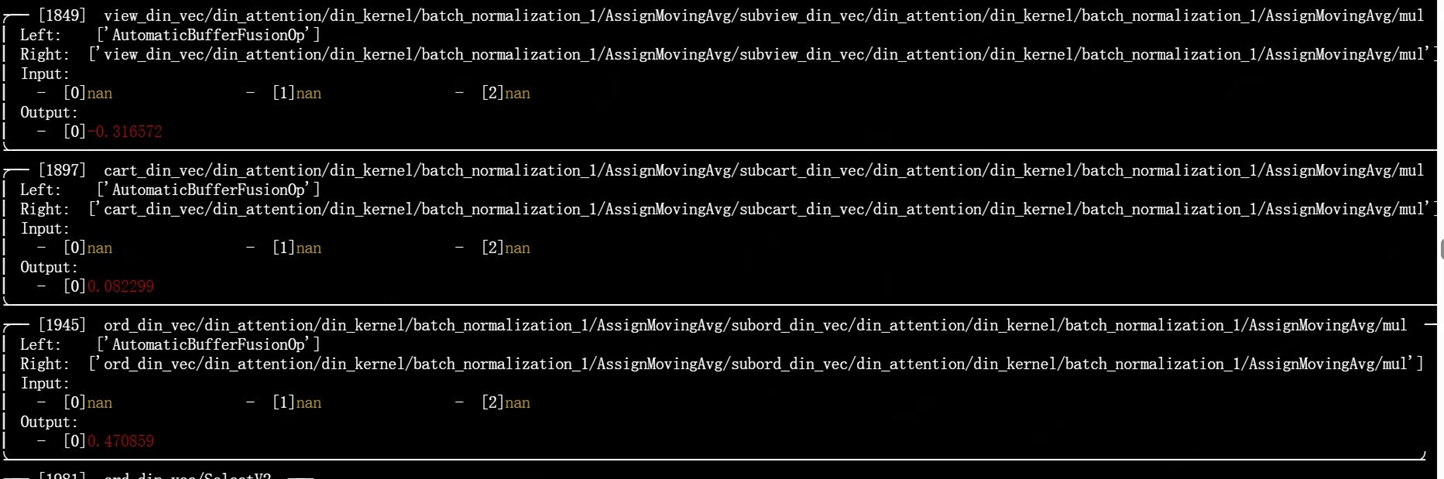Click the [1849] block header index

[x=62, y=15]
